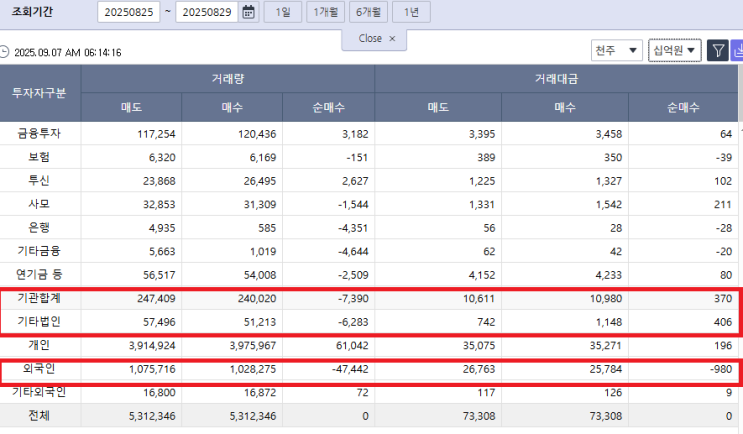Set the period to 6개월
The height and width of the screenshot is (434, 743).
(x=368, y=12)
